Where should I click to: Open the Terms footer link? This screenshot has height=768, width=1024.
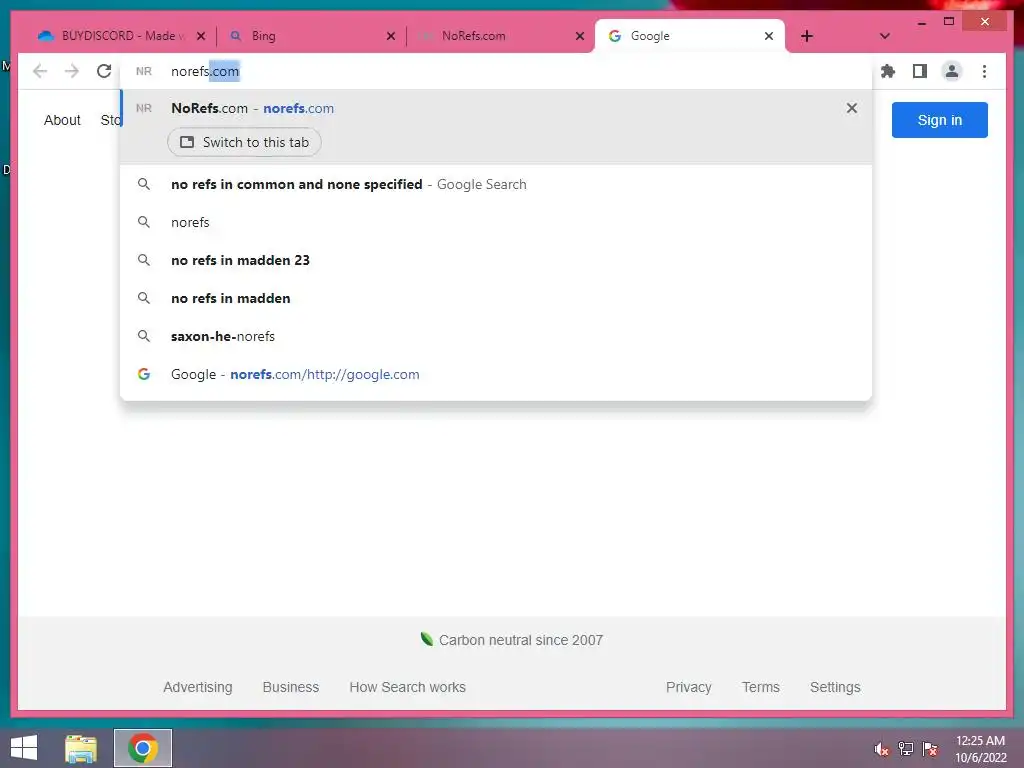point(761,687)
